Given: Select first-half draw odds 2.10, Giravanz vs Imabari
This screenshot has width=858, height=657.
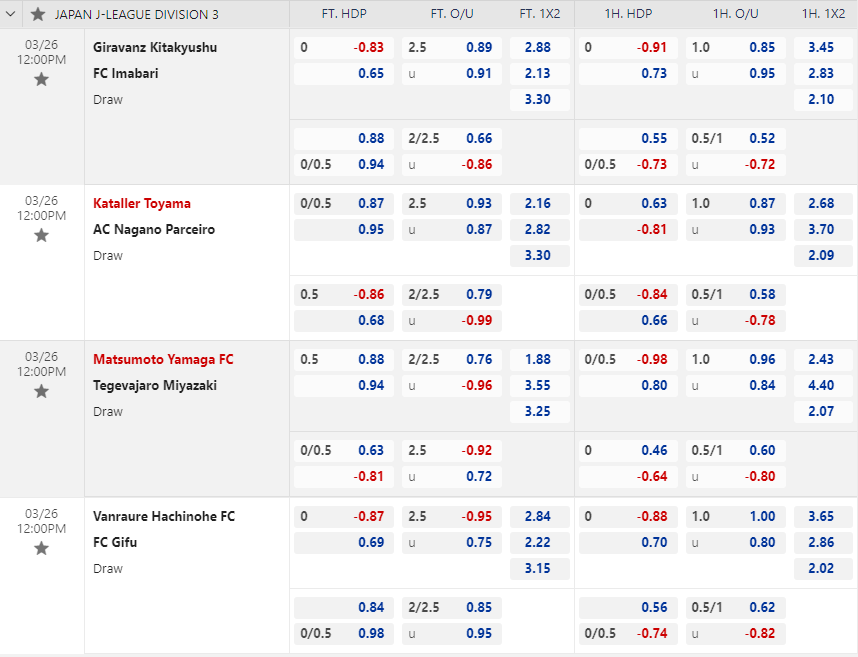Looking at the screenshot, I should [x=823, y=100].
